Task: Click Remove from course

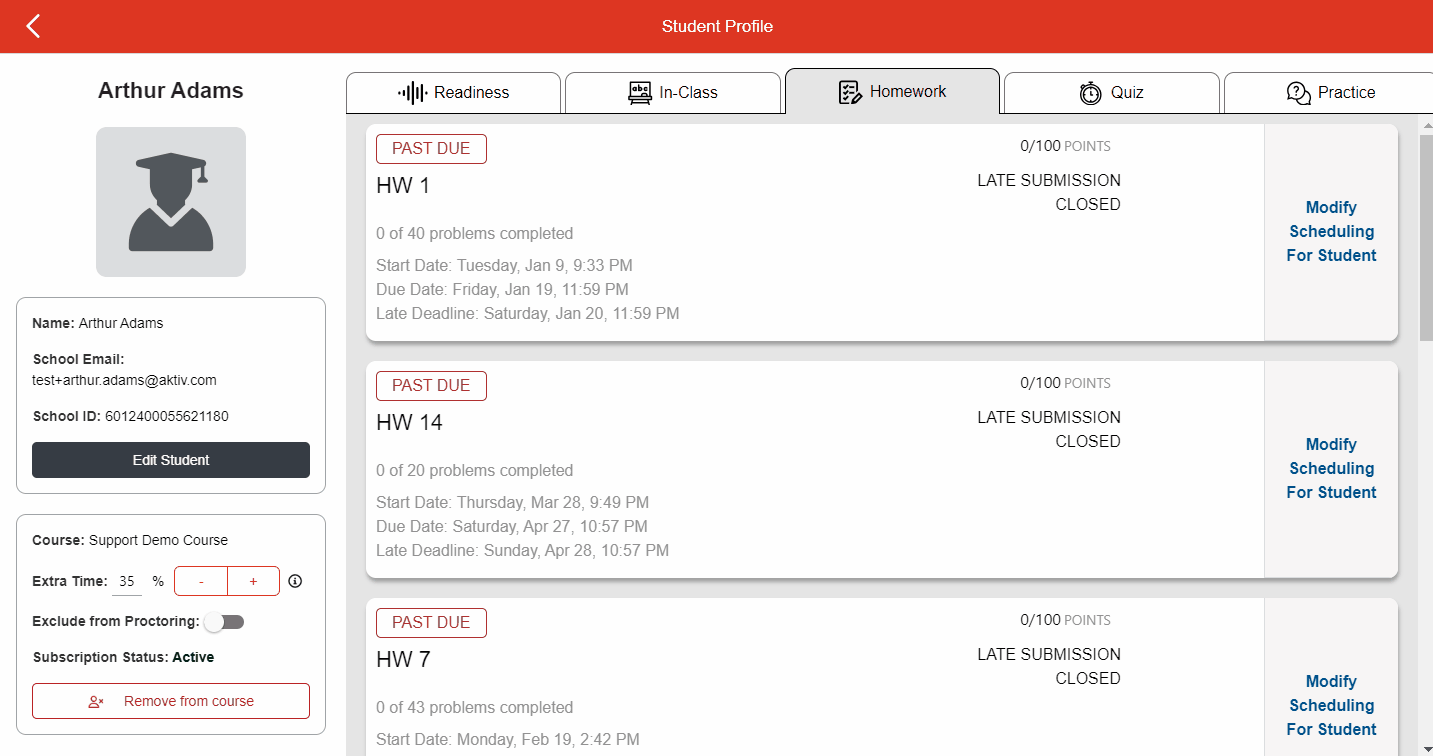Action: click(x=170, y=701)
